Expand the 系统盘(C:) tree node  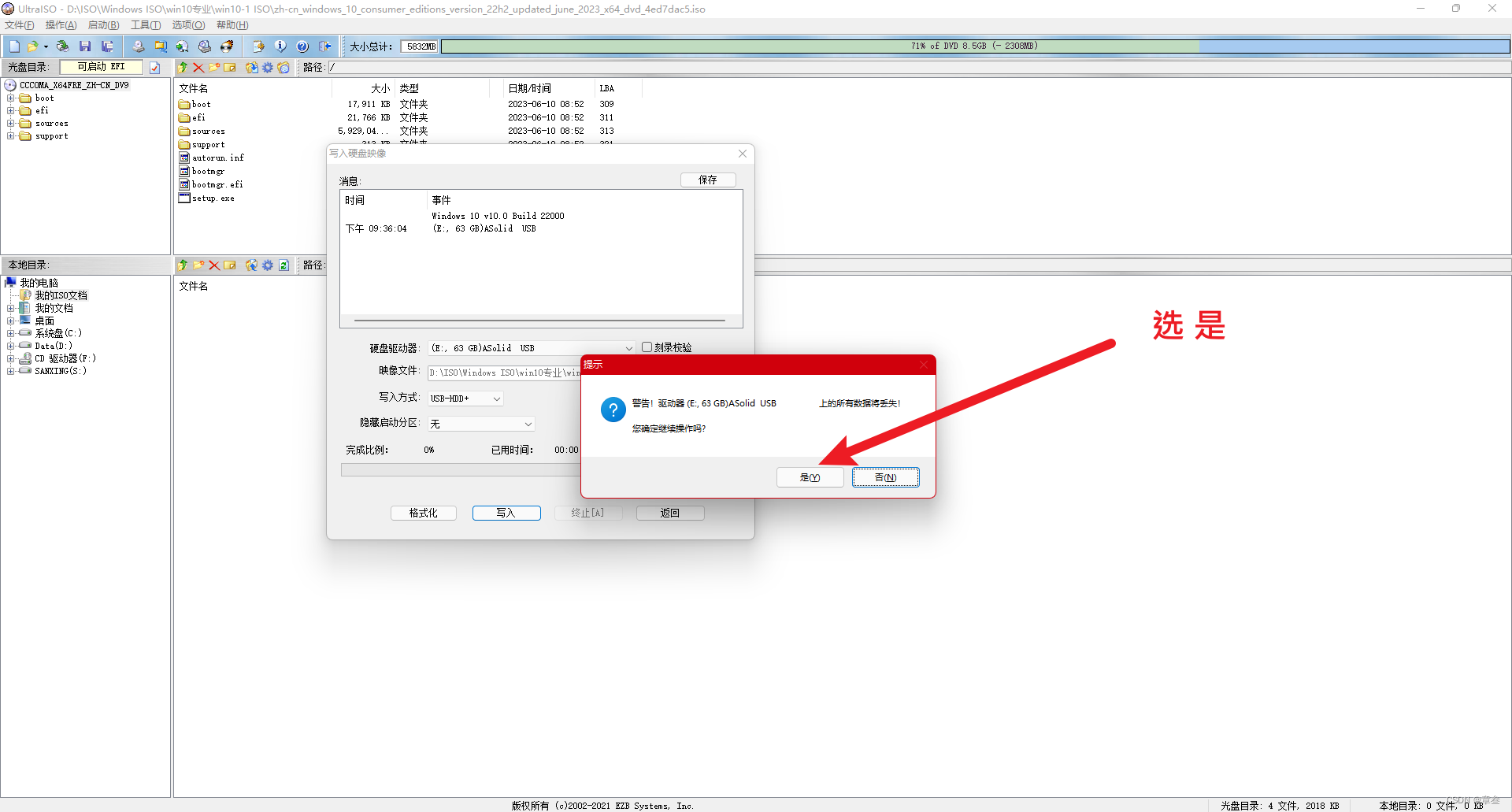coord(11,333)
